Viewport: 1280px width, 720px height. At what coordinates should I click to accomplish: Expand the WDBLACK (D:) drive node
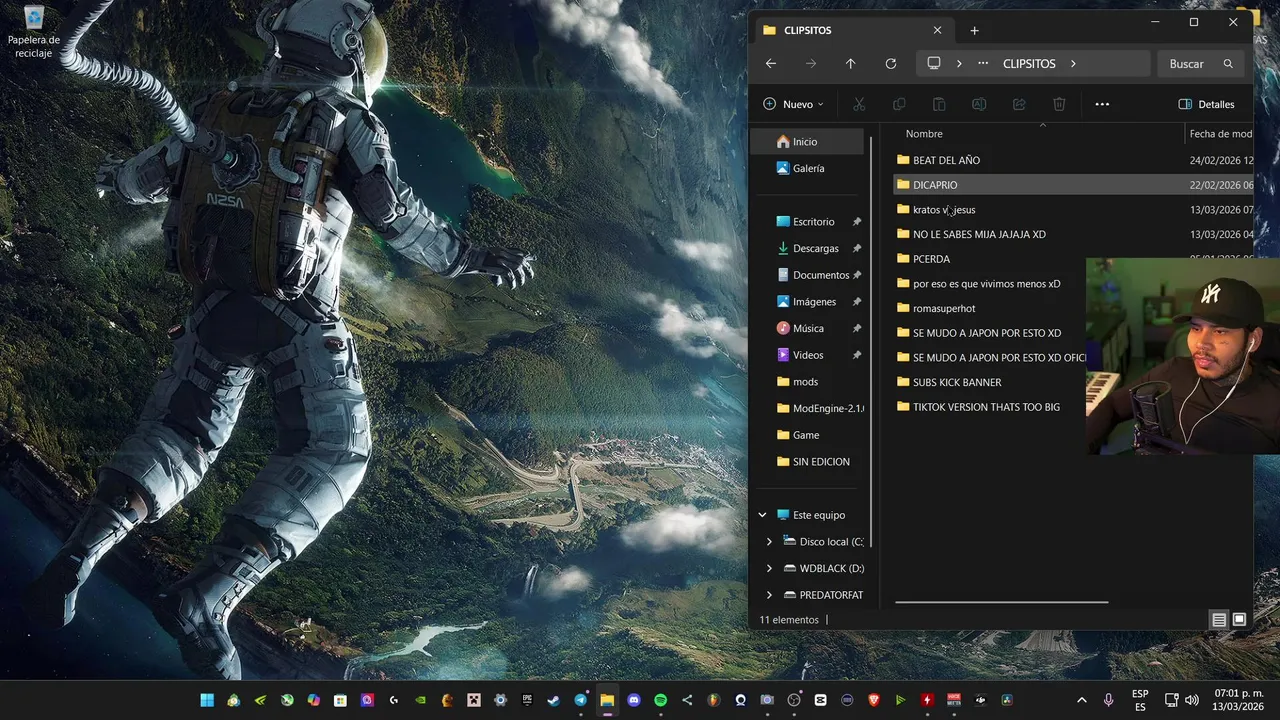pos(769,568)
